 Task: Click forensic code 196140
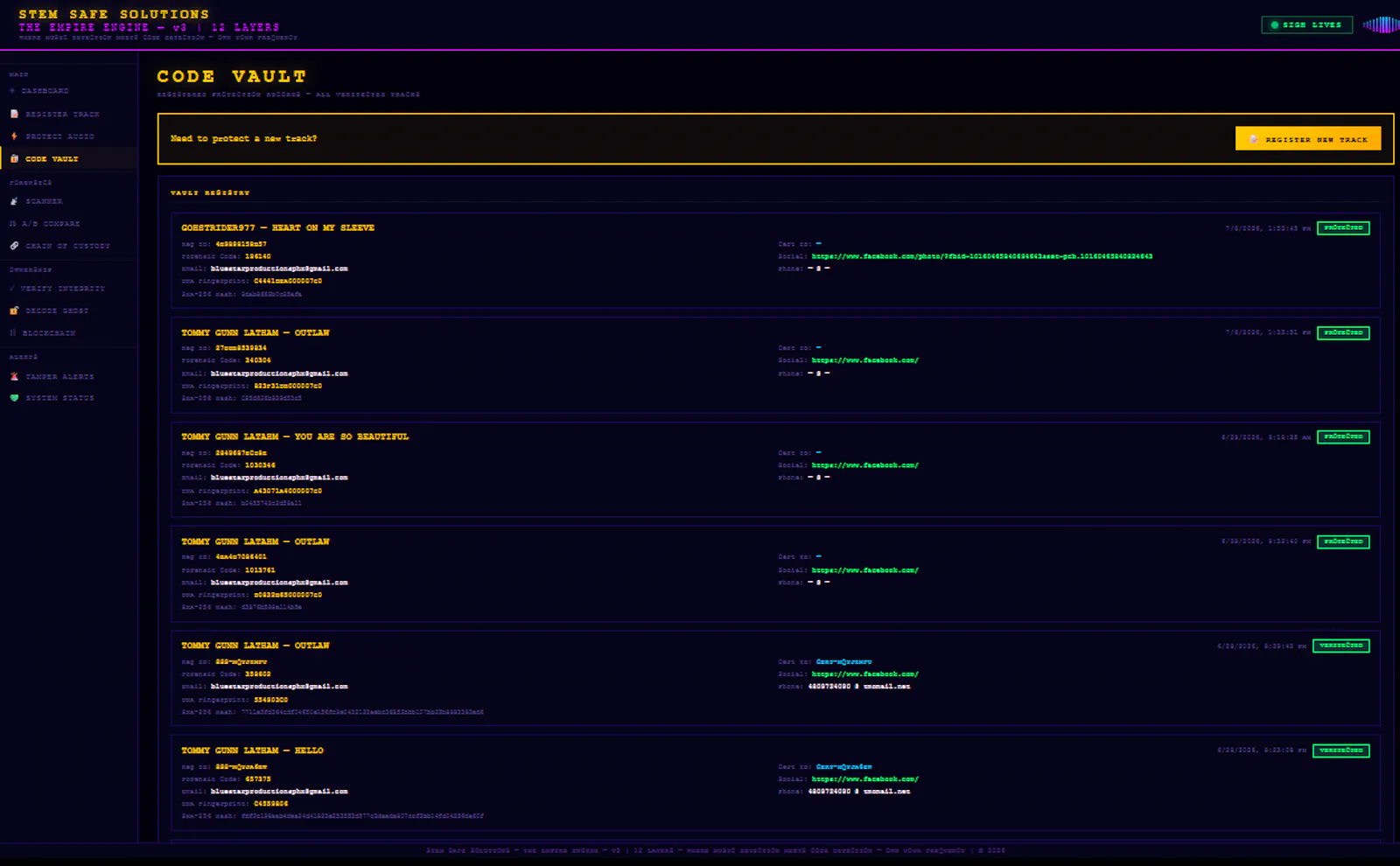click(x=257, y=256)
